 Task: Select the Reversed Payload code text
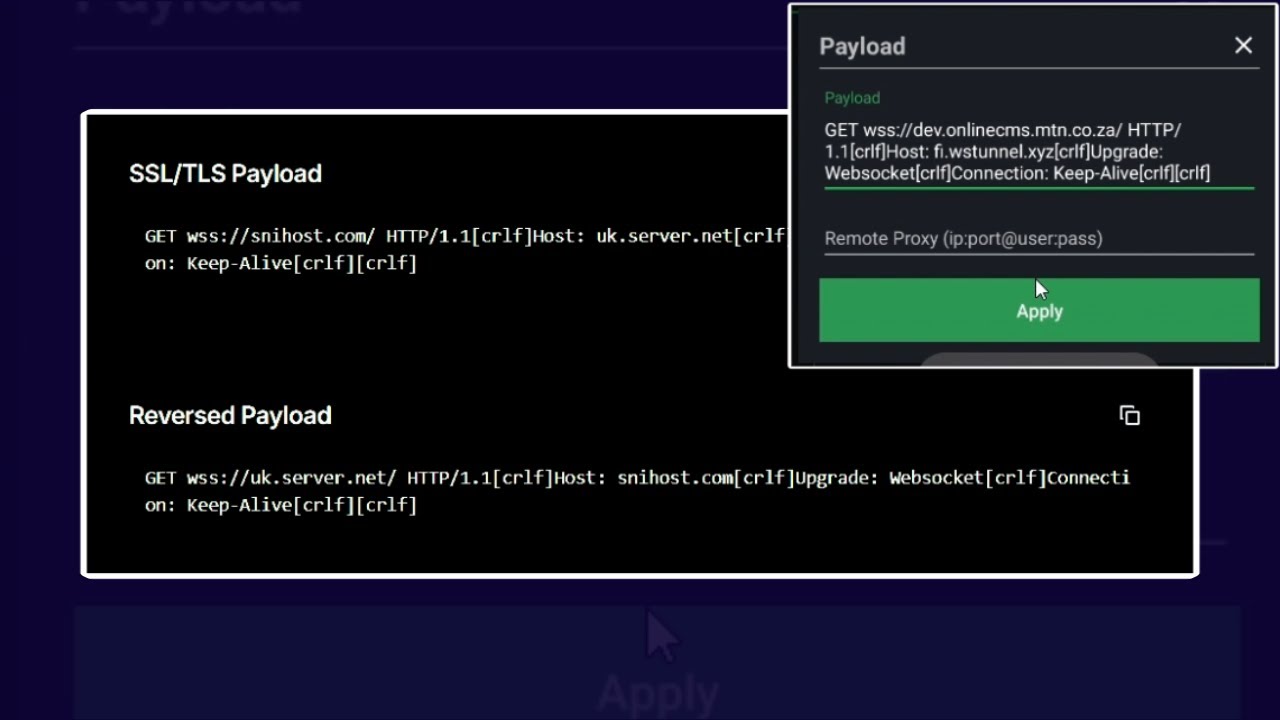[x=637, y=491]
